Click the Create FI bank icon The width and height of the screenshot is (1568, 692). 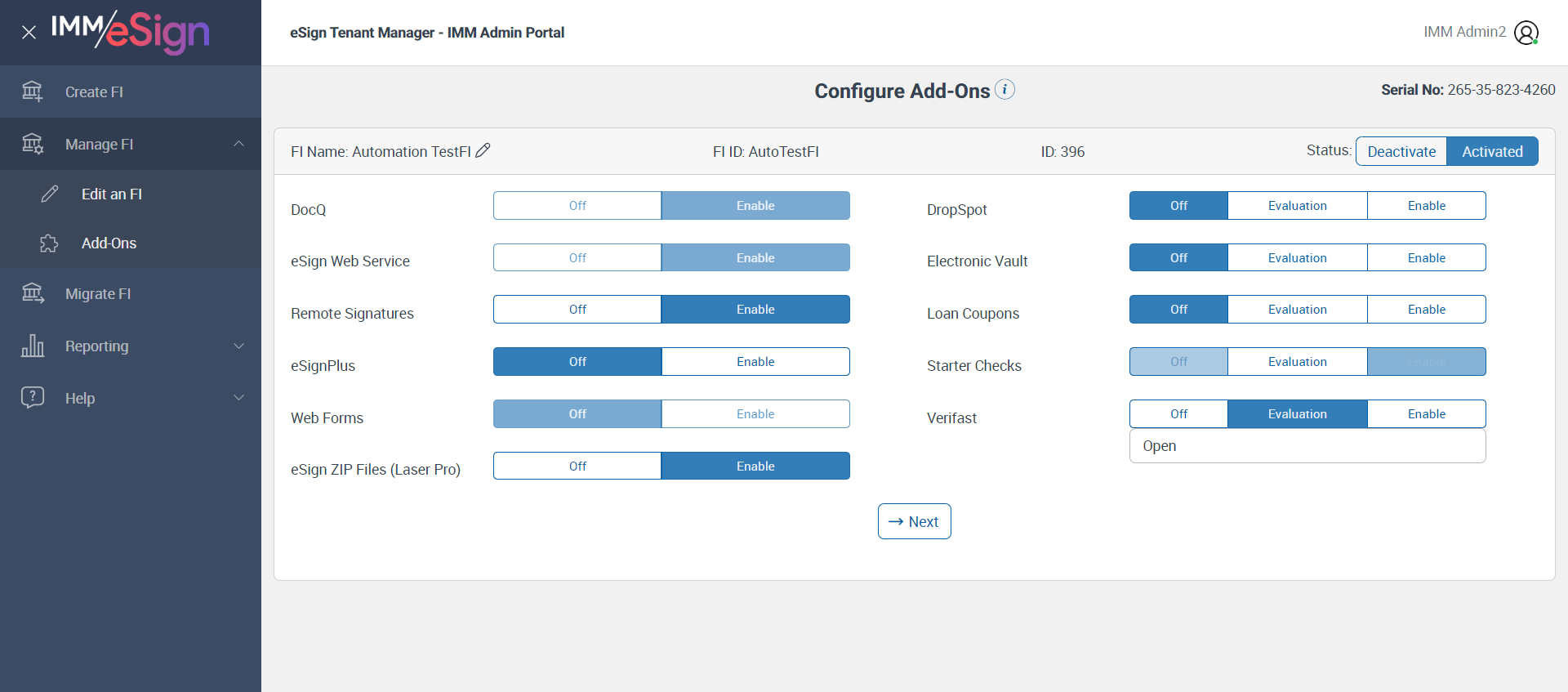pyautogui.click(x=33, y=92)
